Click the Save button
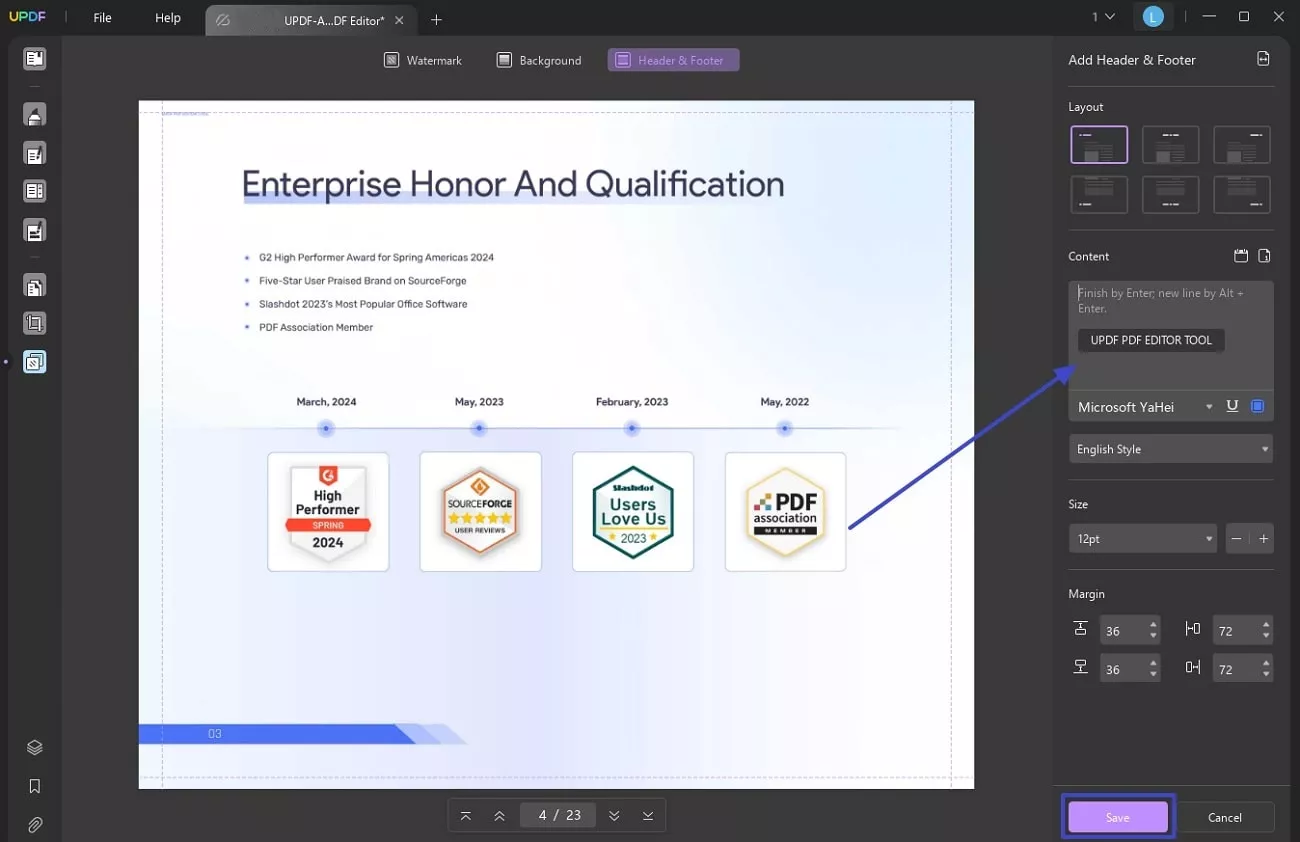The height and width of the screenshot is (842, 1300). 1118,817
